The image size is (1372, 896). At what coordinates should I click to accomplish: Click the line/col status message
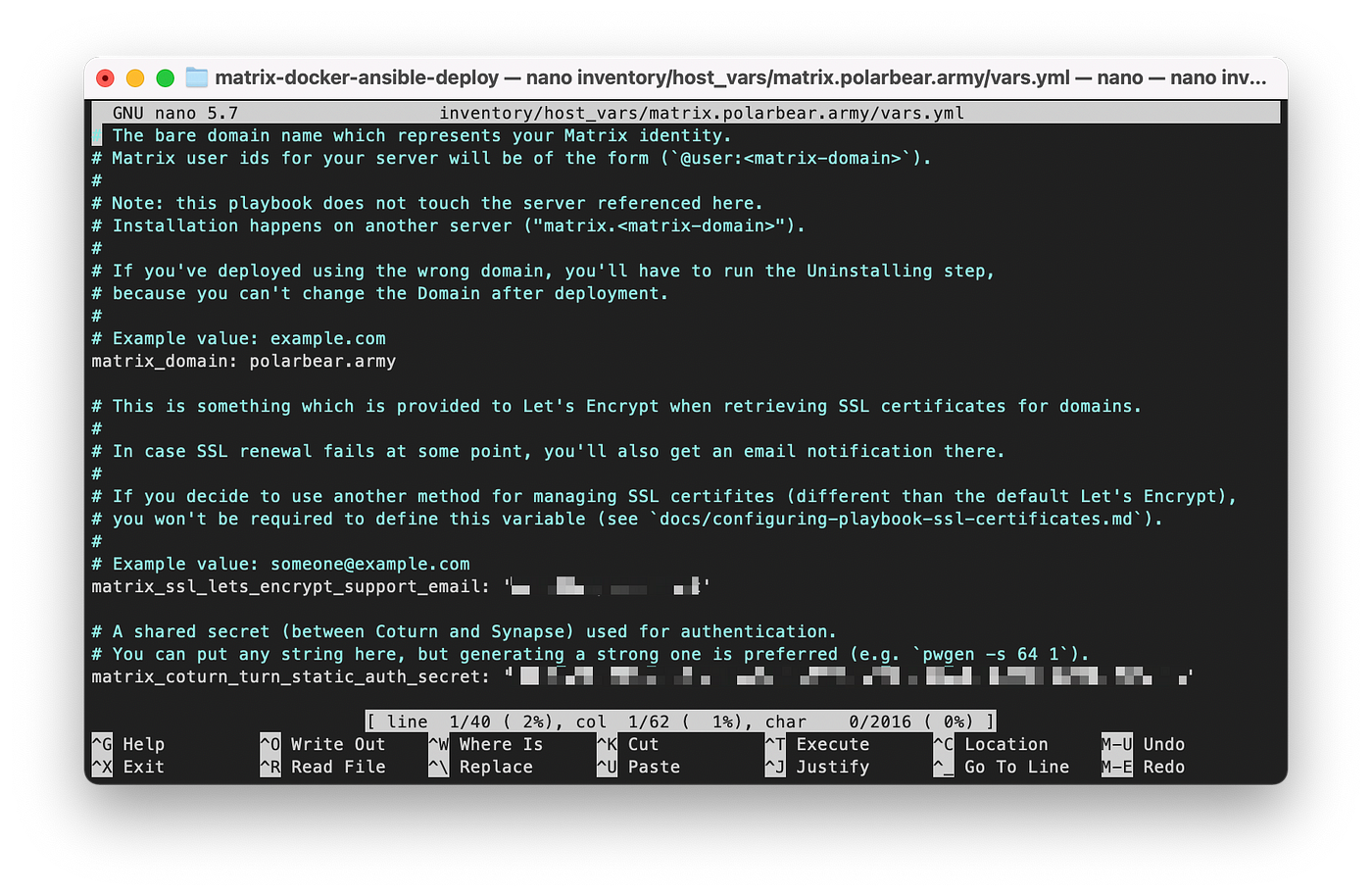[x=681, y=722]
